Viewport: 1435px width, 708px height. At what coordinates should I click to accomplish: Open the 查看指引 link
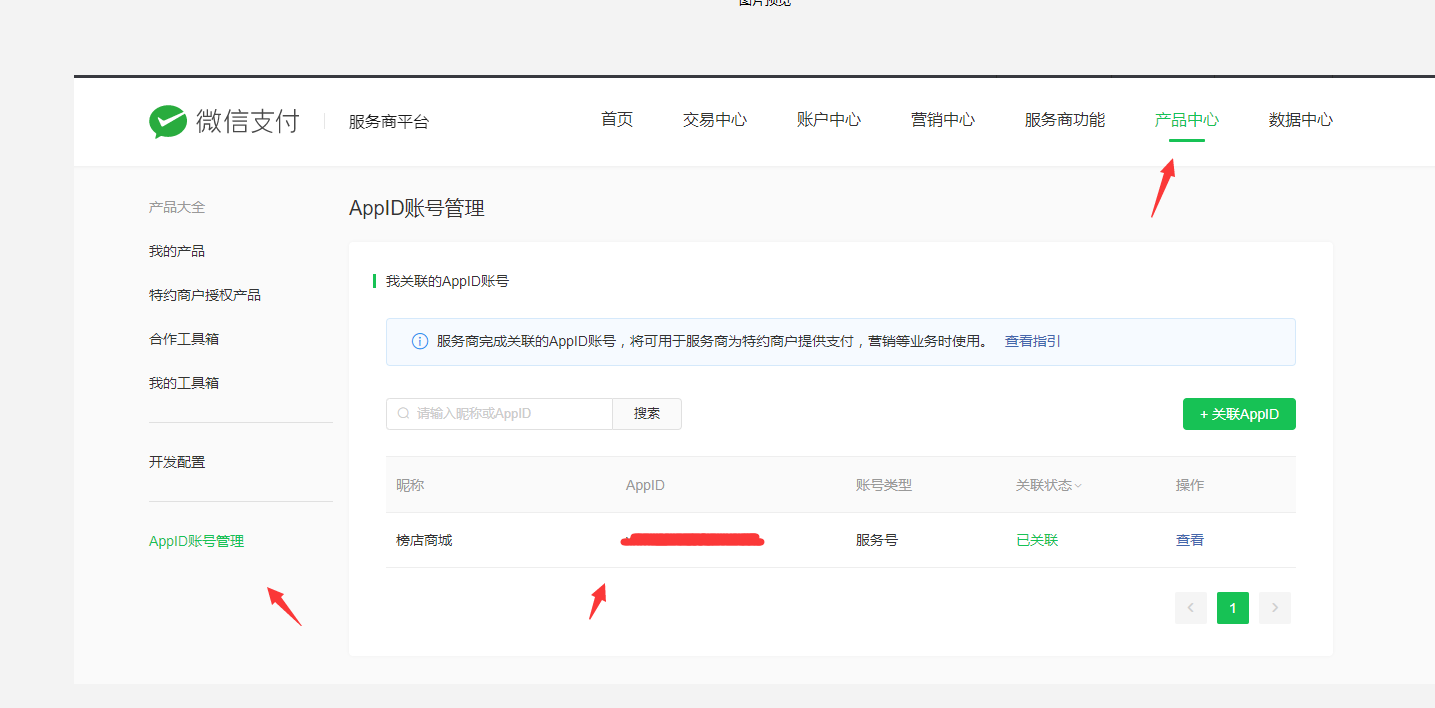click(x=1032, y=341)
